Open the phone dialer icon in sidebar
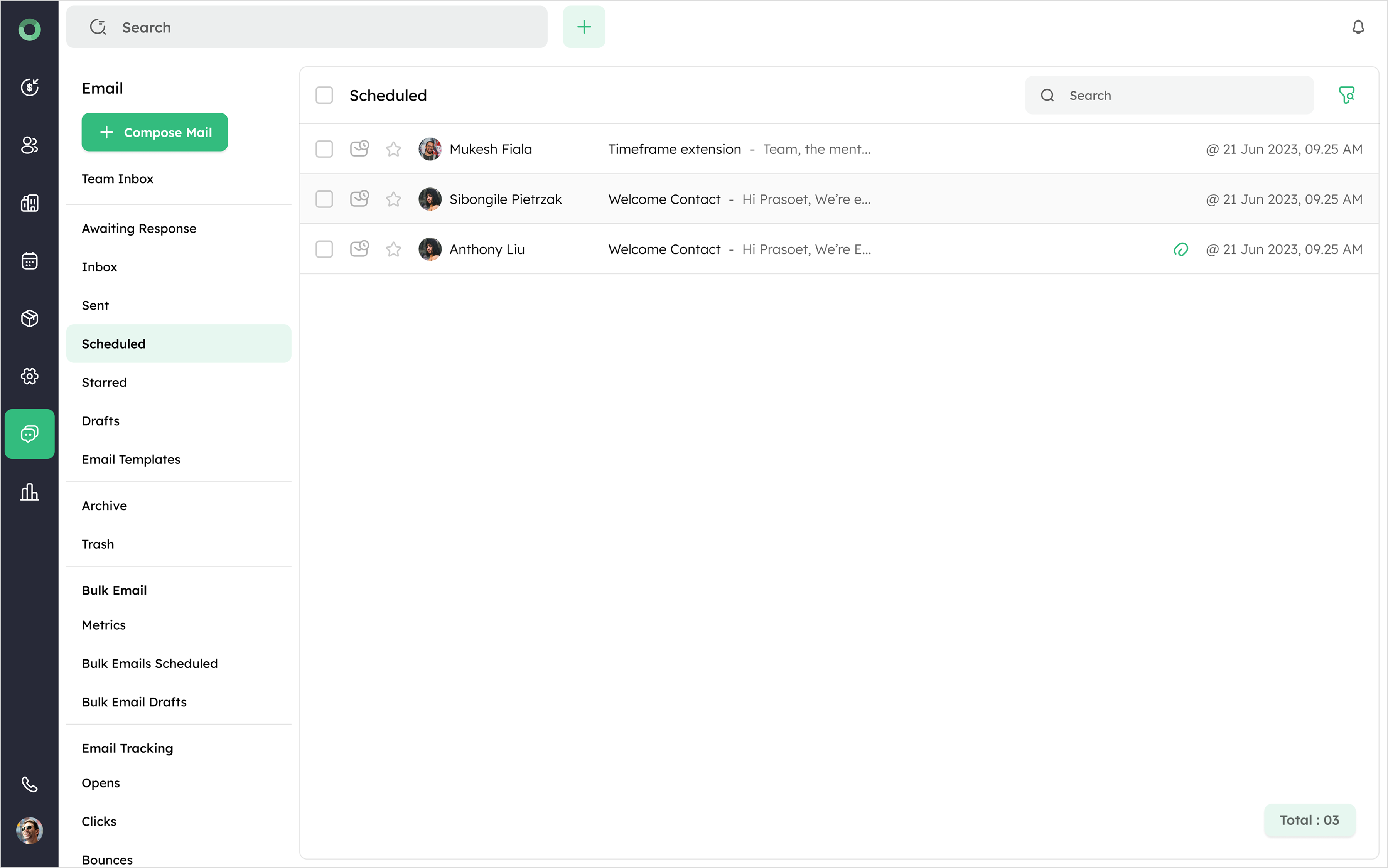1388x868 pixels. 29,784
